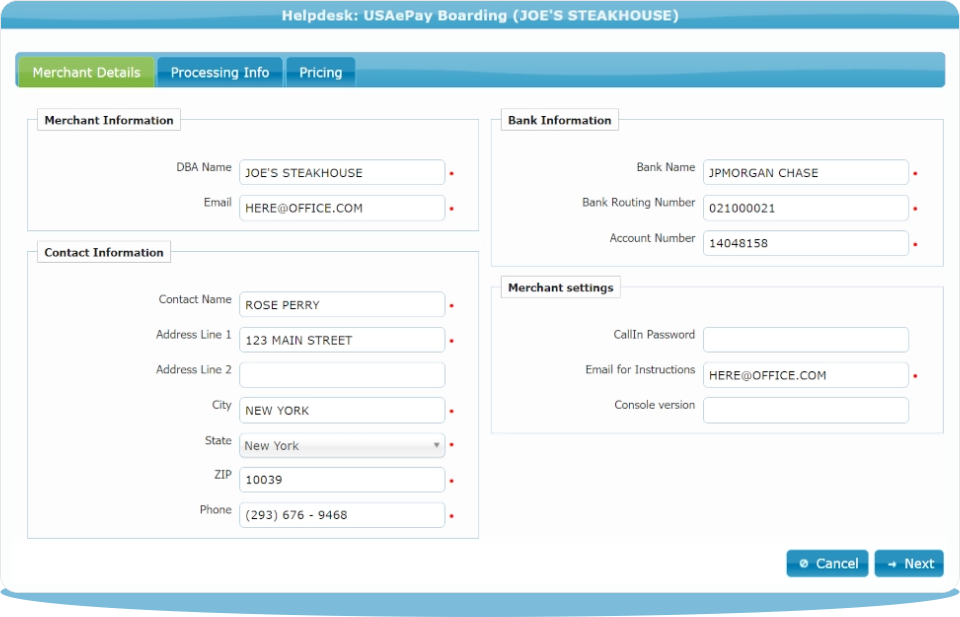The width and height of the screenshot is (960, 617).
Task: Edit the Account Number field
Action: tap(806, 243)
